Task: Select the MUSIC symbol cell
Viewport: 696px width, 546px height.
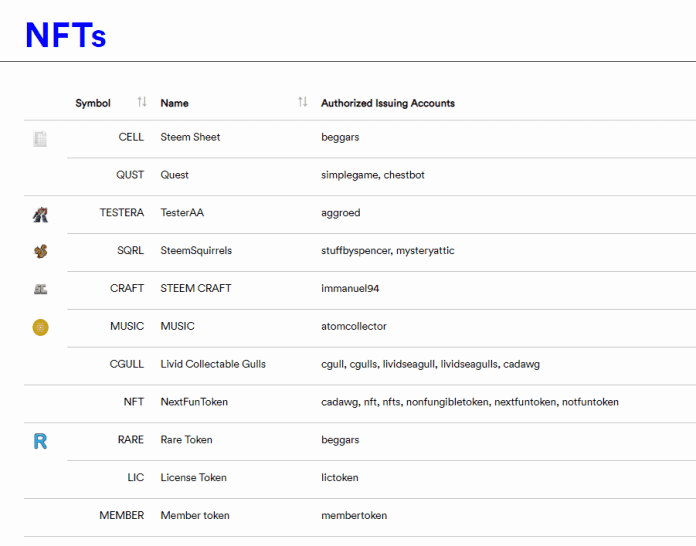Action: (x=127, y=326)
